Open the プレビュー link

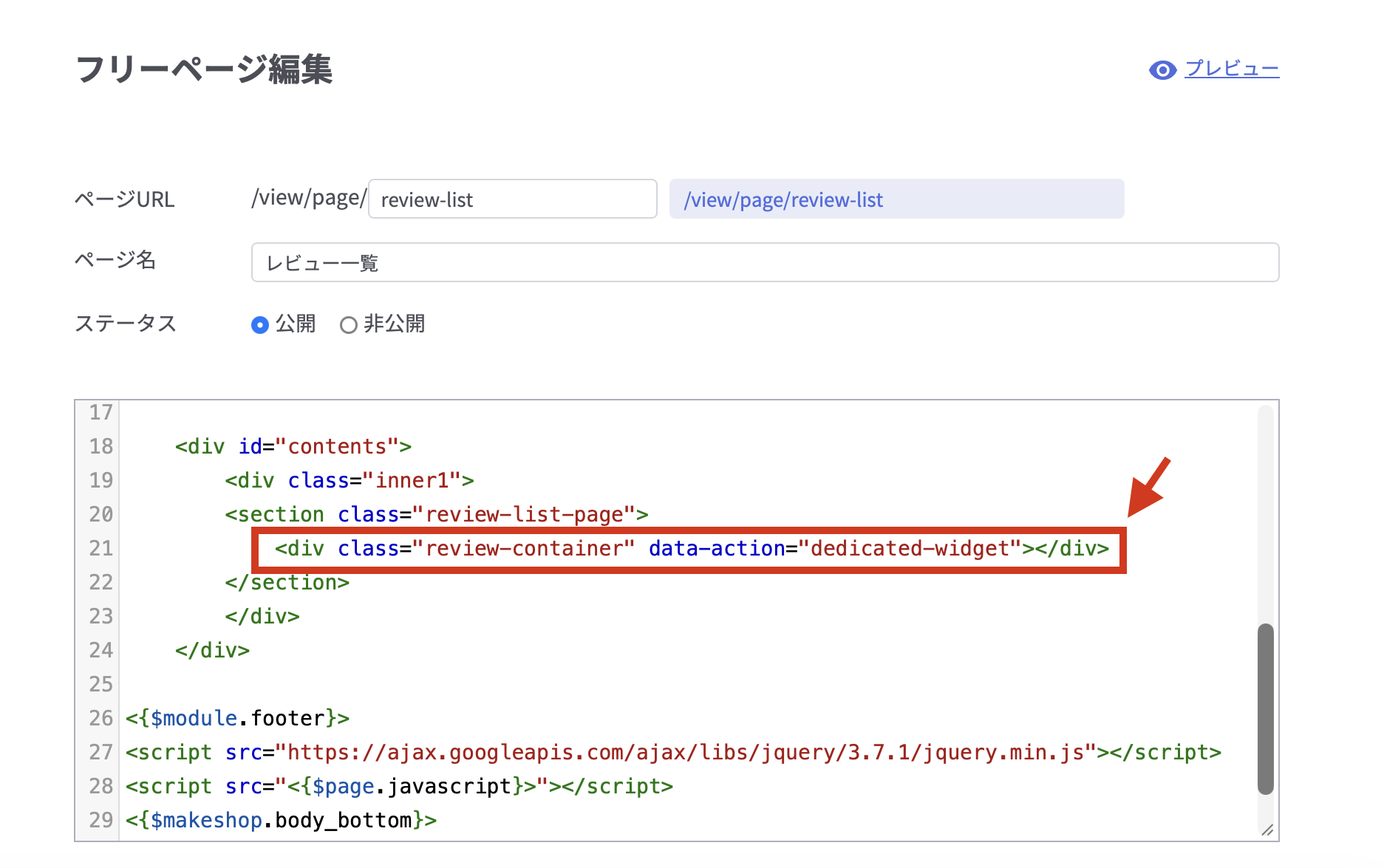point(1232,69)
